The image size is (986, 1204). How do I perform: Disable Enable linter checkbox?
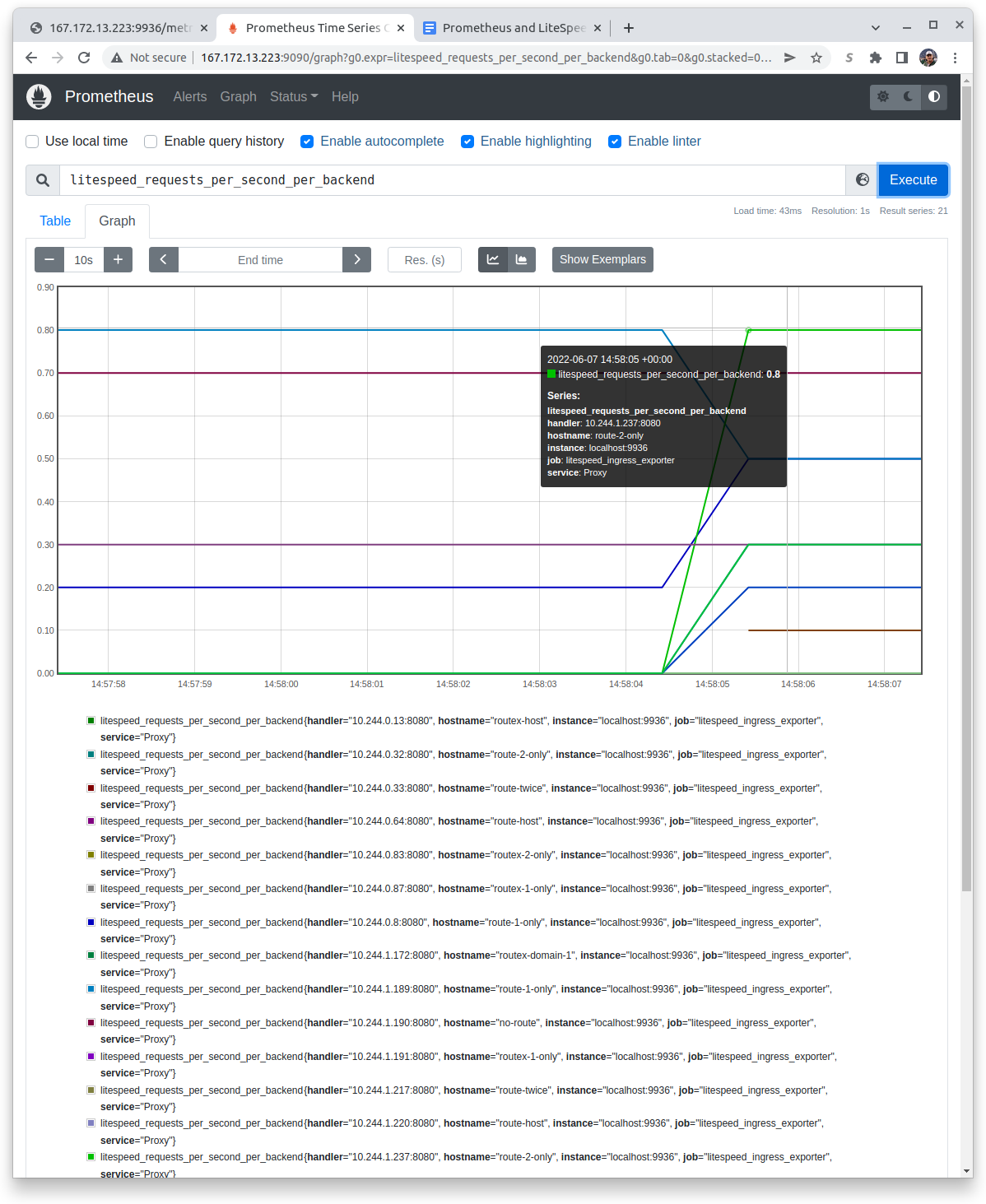[x=615, y=142]
